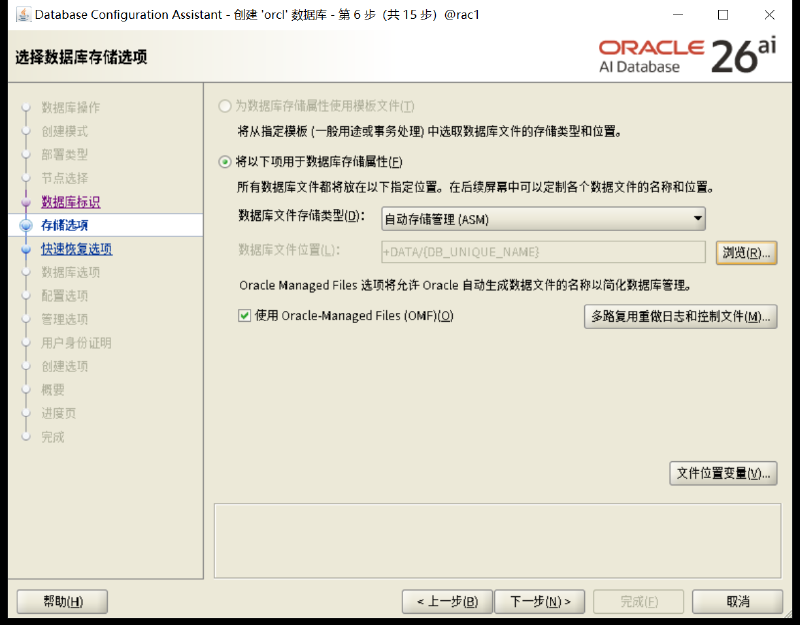Select 为数据库存储属性使用模板文件 radio option

tap(224, 106)
